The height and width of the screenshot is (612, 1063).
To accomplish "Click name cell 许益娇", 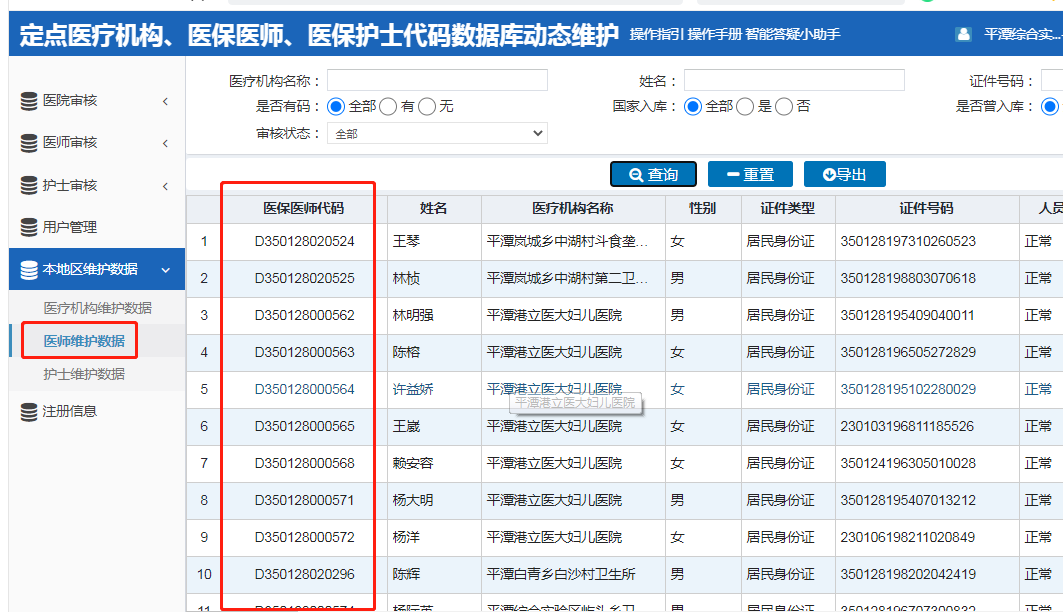I will click(413, 390).
